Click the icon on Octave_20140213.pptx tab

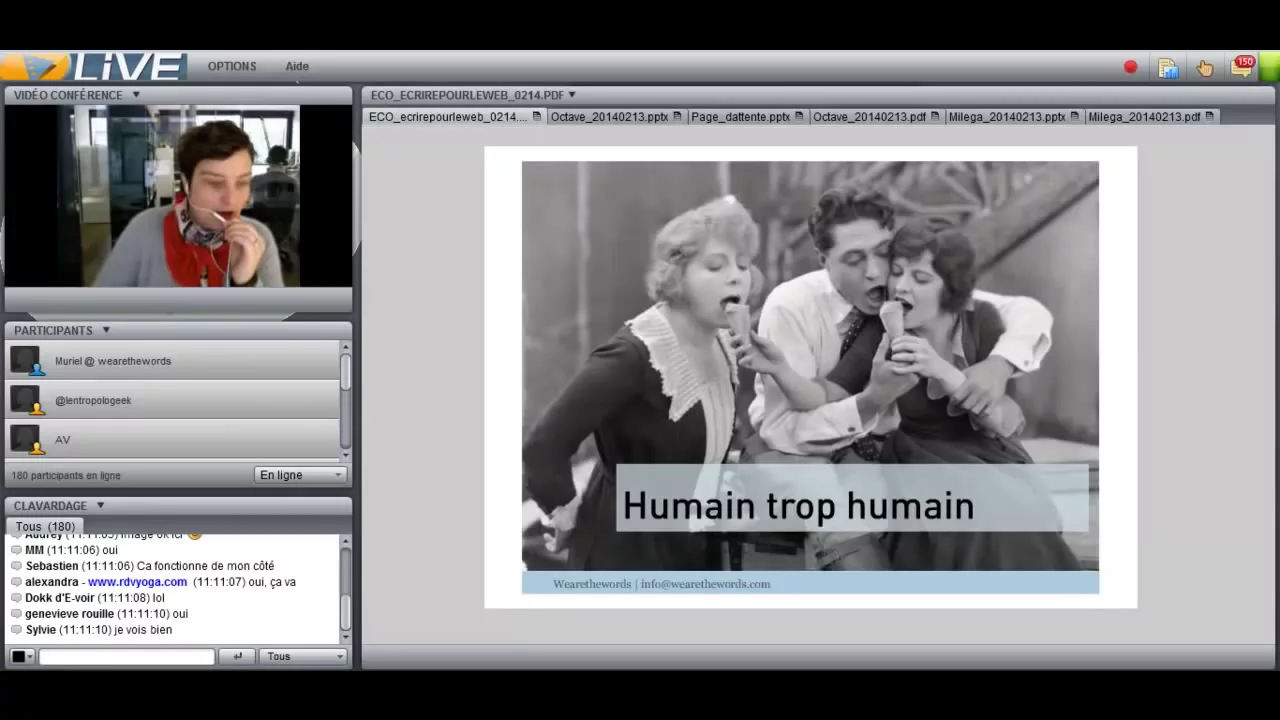(678, 117)
